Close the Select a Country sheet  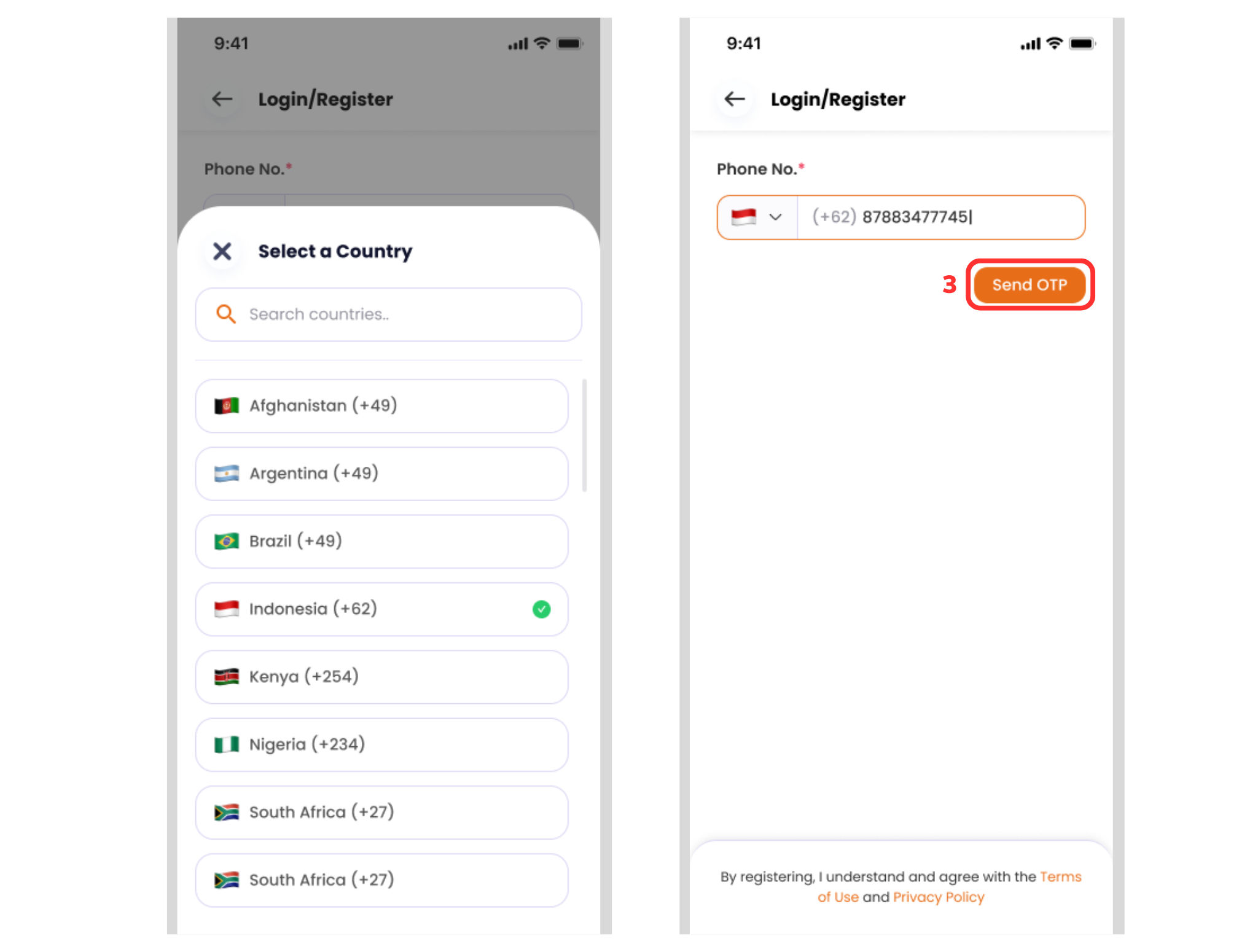pyautogui.click(x=222, y=251)
